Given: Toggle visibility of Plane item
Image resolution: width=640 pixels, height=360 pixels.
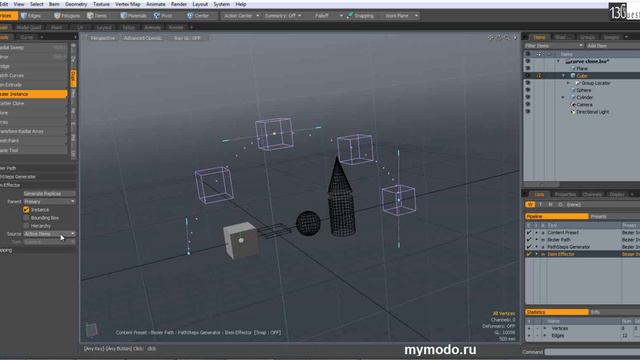Looking at the screenshot, I should [528, 68].
